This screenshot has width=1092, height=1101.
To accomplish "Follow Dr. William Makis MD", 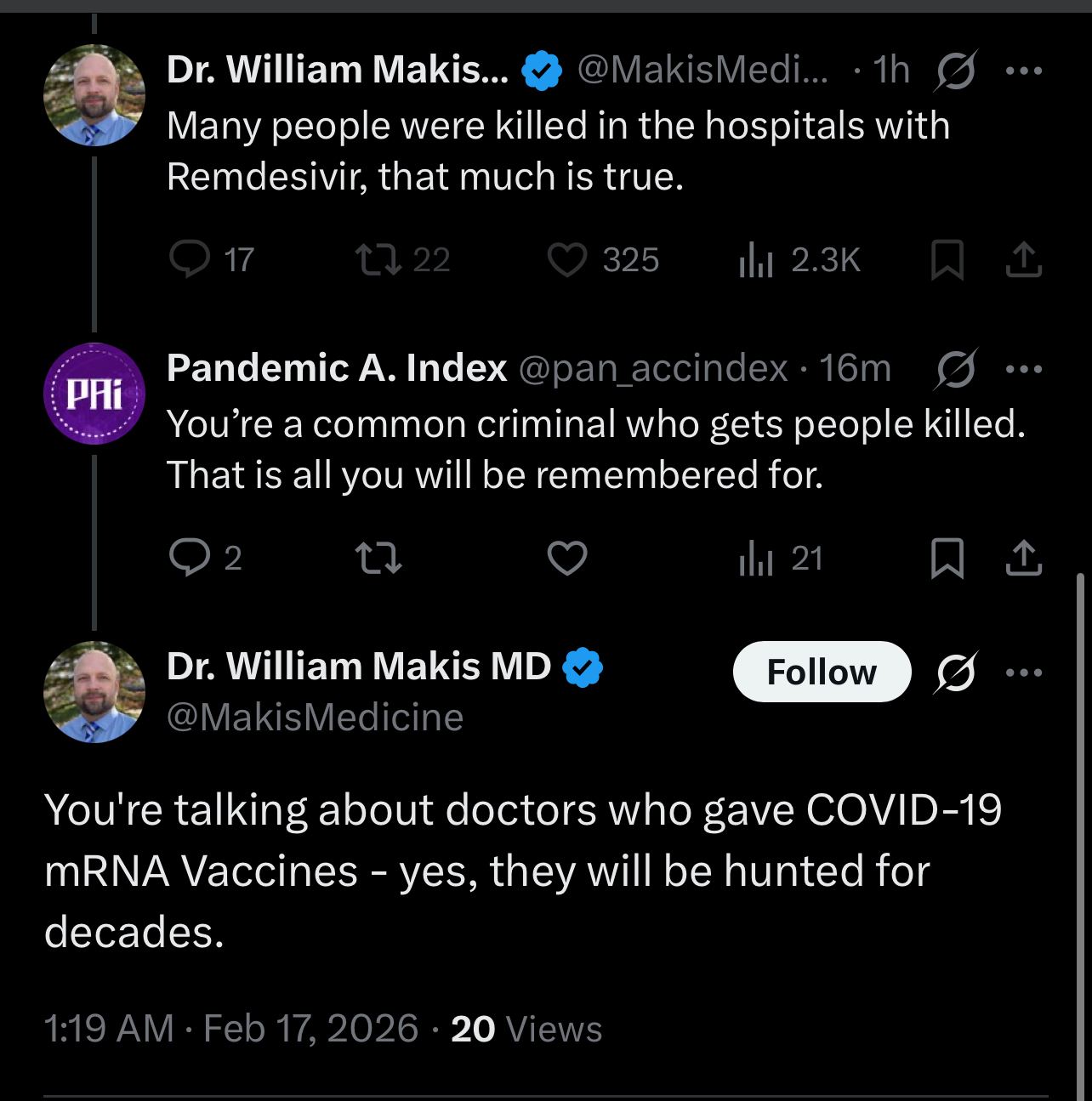I will tap(822, 673).
